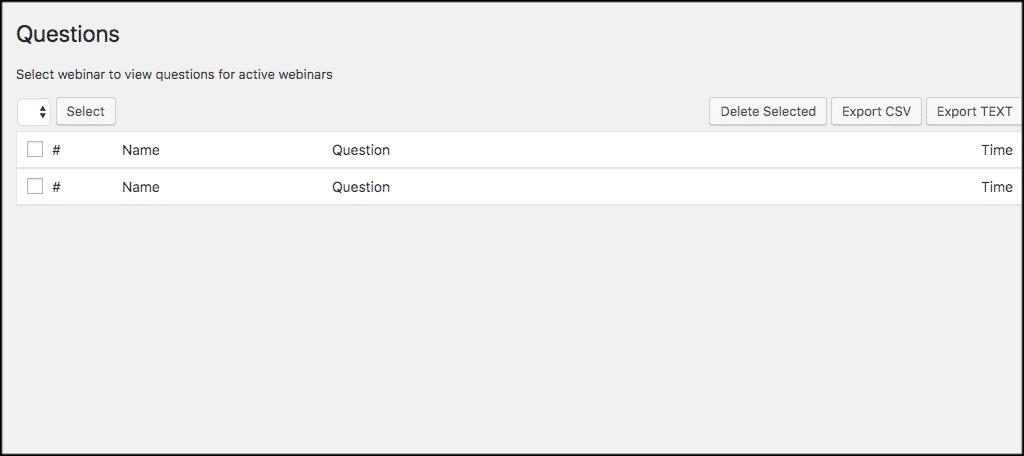The width and height of the screenshot is (1024, 456).
Task: Click the Question column in the footer row
Action: coord(361,187)
